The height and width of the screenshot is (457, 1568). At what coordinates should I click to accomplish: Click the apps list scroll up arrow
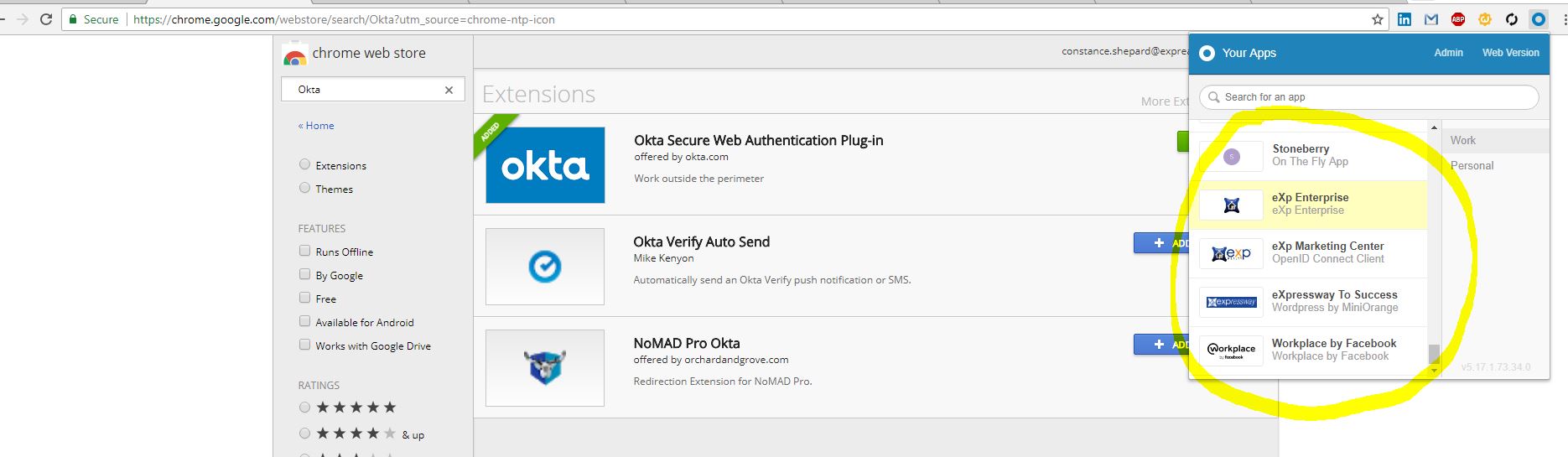pyautogui.click(x=1434, y=127)
